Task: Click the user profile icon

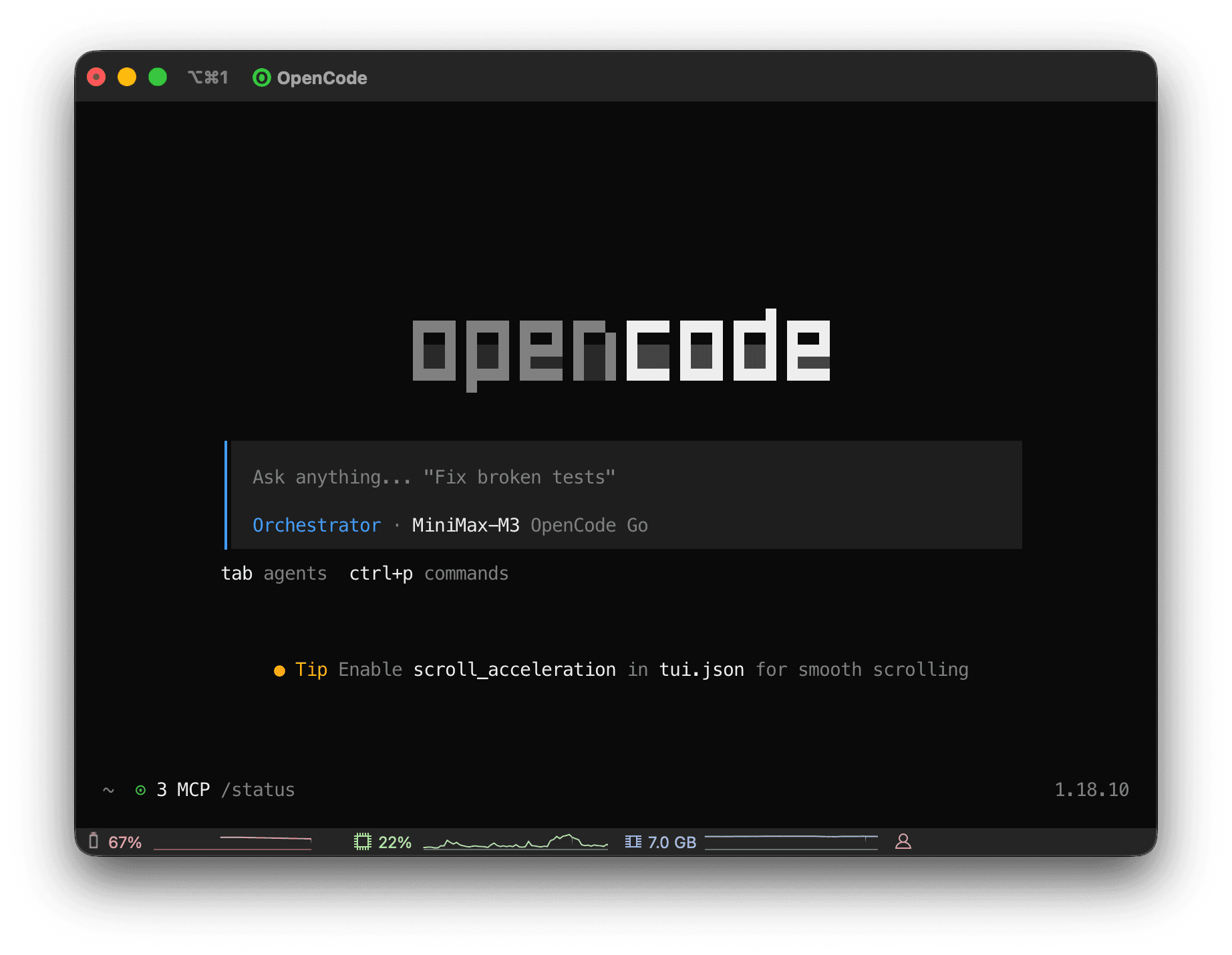Action: tap(903, 841)
